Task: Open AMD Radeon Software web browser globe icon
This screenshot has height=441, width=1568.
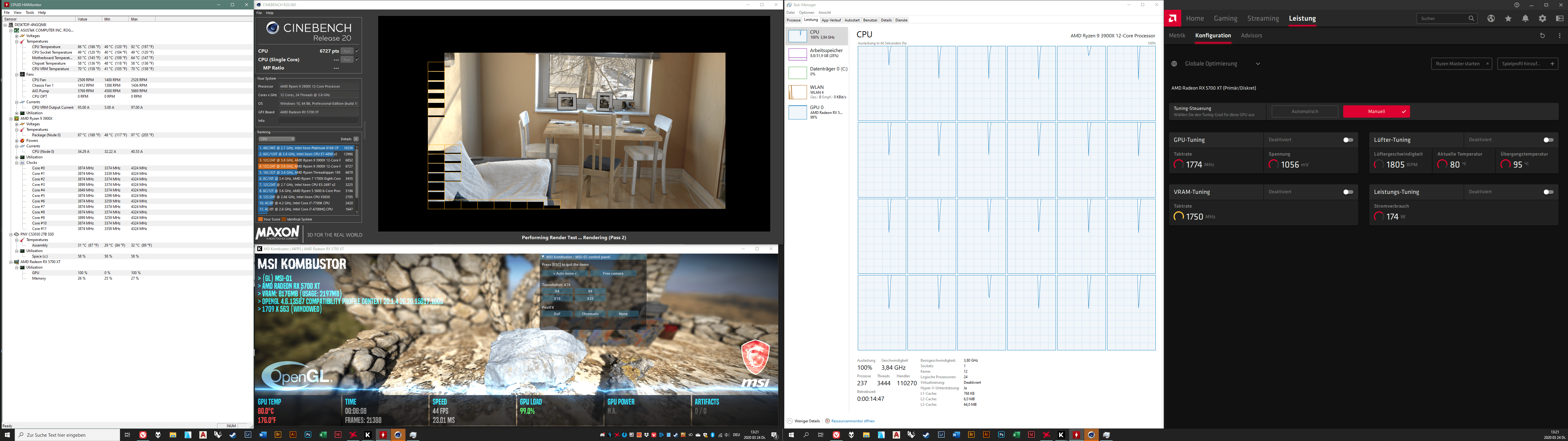Action: click(1491, 18)
